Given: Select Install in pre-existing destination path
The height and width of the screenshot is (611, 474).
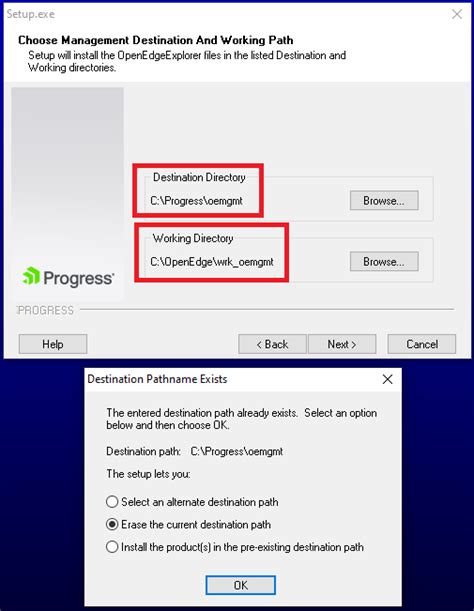Looking at the screenshot, I should pos(112,547).
